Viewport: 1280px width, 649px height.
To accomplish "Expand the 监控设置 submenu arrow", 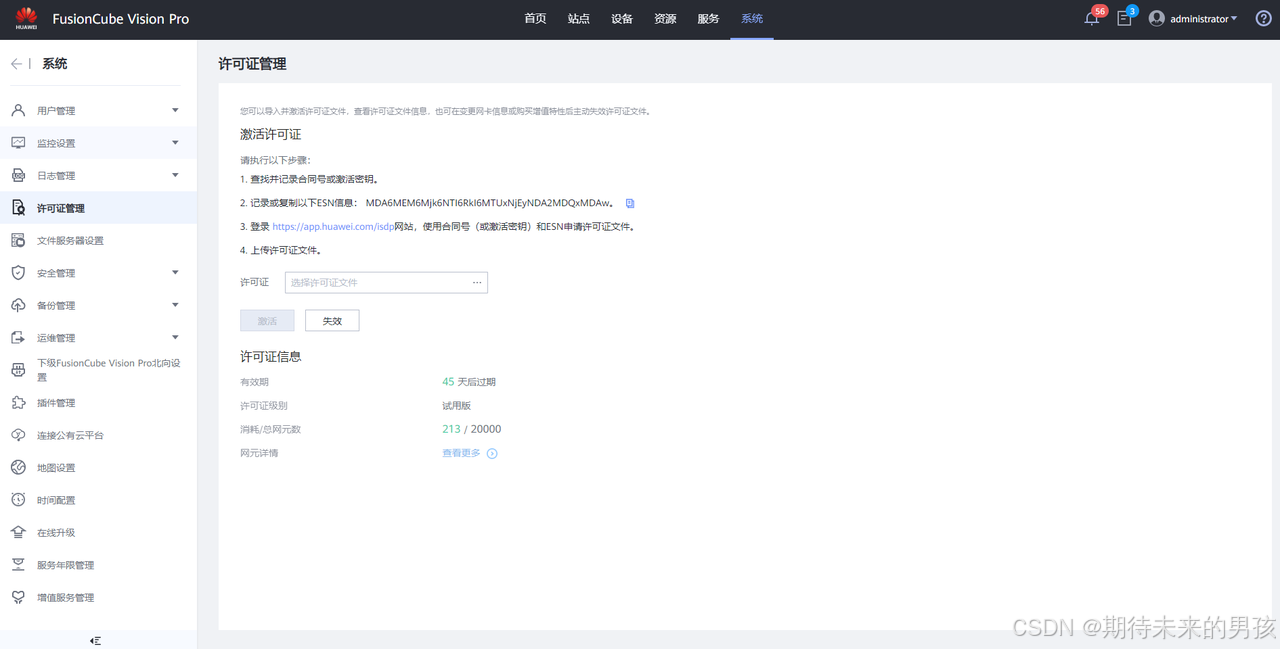I will [x=175, y=143].
